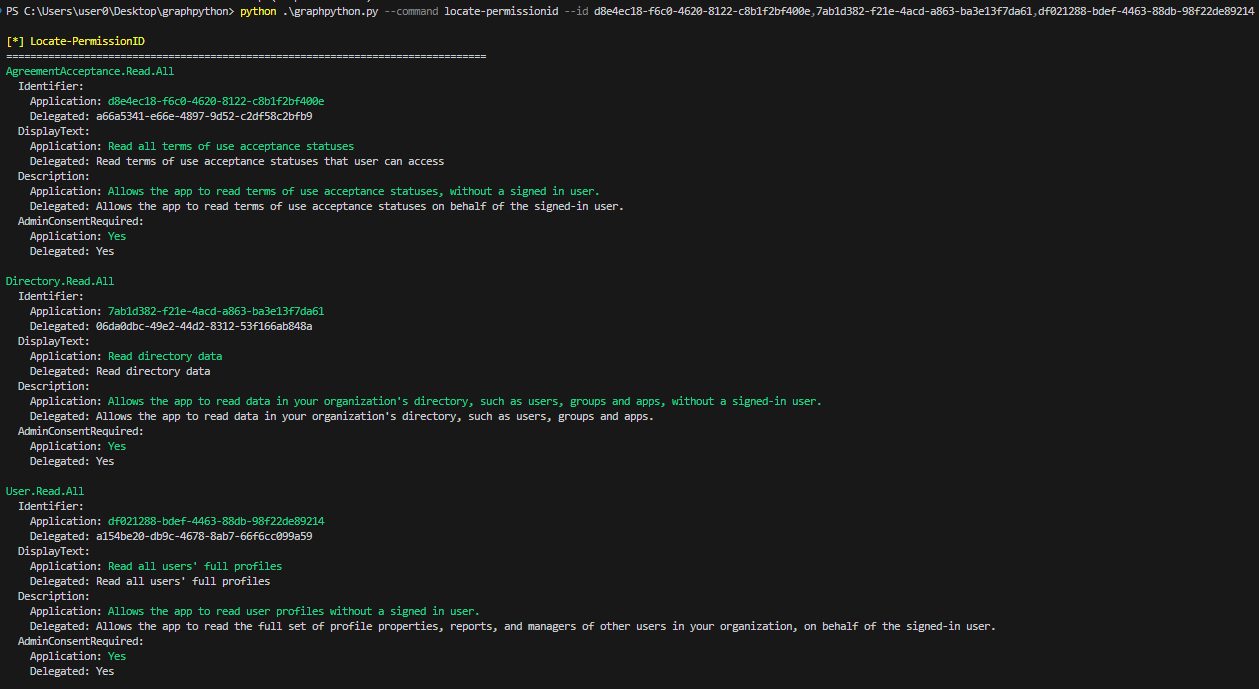1259x689 pixels.
Task: Click the word python in the command line
Action: pos(258,10)
